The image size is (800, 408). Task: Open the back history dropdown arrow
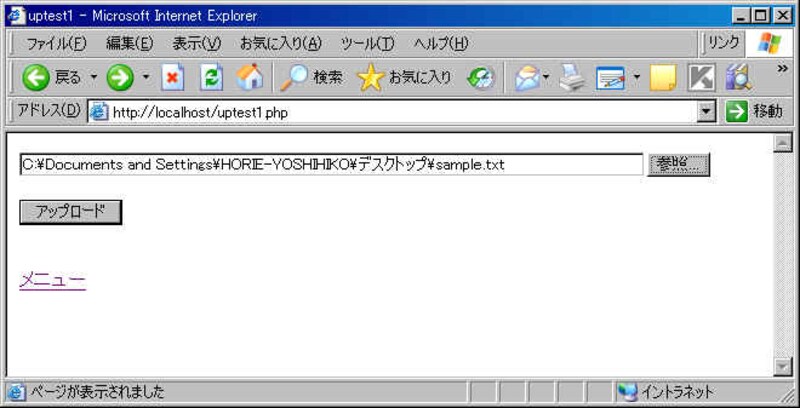94,78
